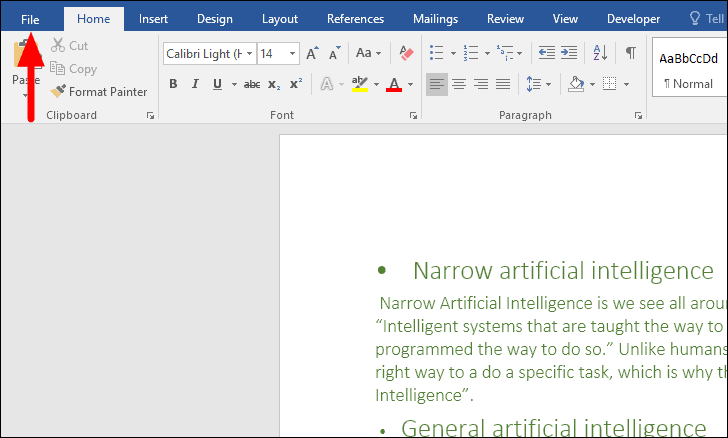
Task: Switch to the Insert ribbon tab
Action: click(x=153, y=18)
